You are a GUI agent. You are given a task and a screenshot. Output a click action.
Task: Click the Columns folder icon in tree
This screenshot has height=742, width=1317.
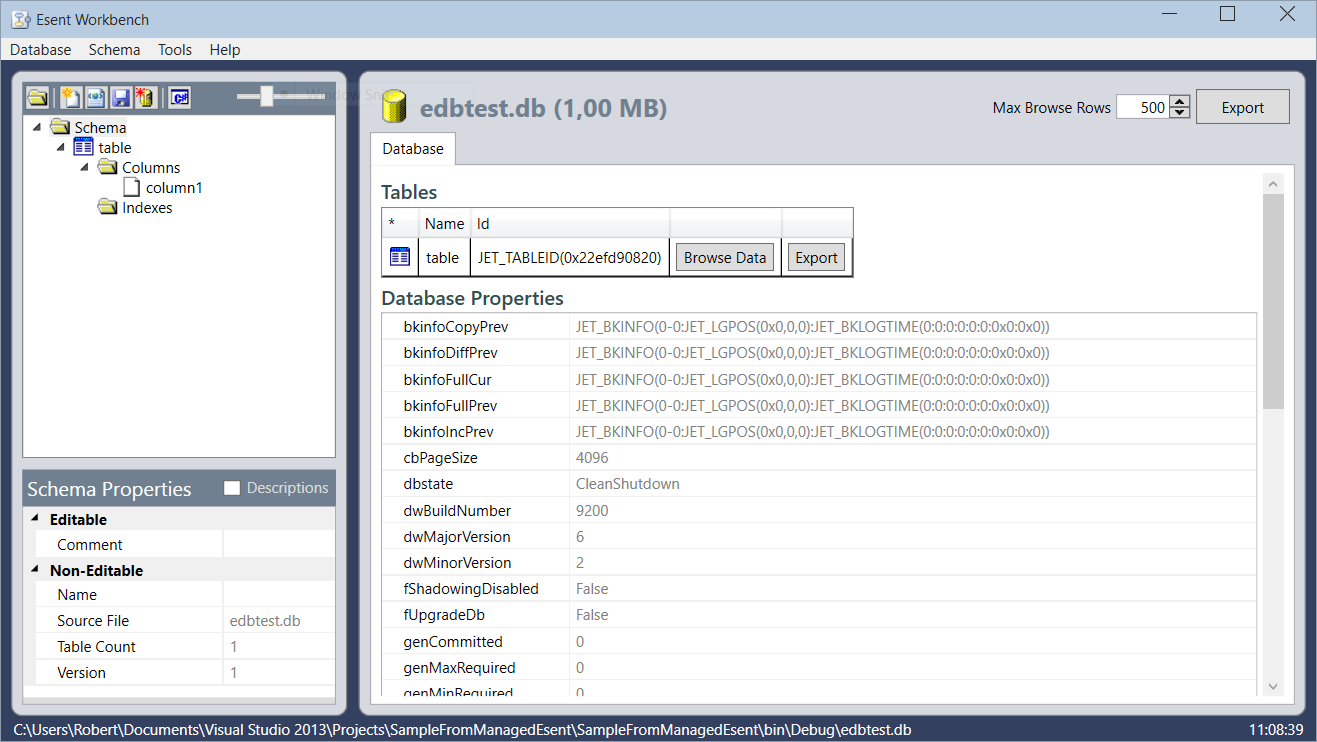click(108, 167)
